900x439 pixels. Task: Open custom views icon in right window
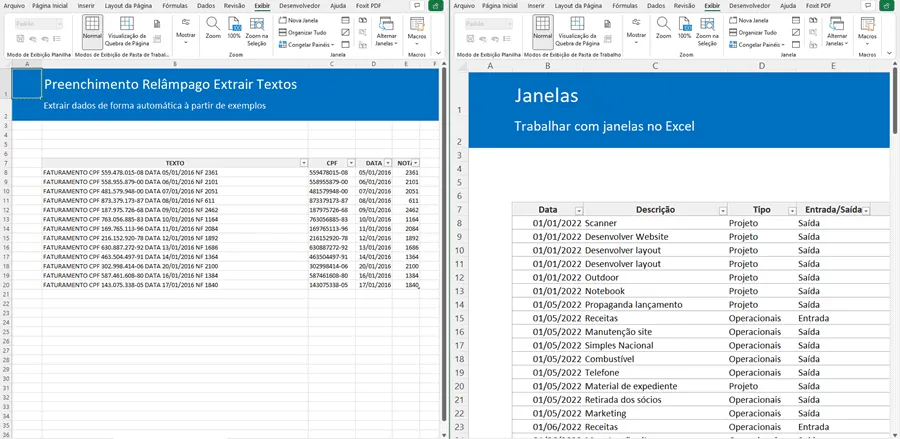click(607, 38)
